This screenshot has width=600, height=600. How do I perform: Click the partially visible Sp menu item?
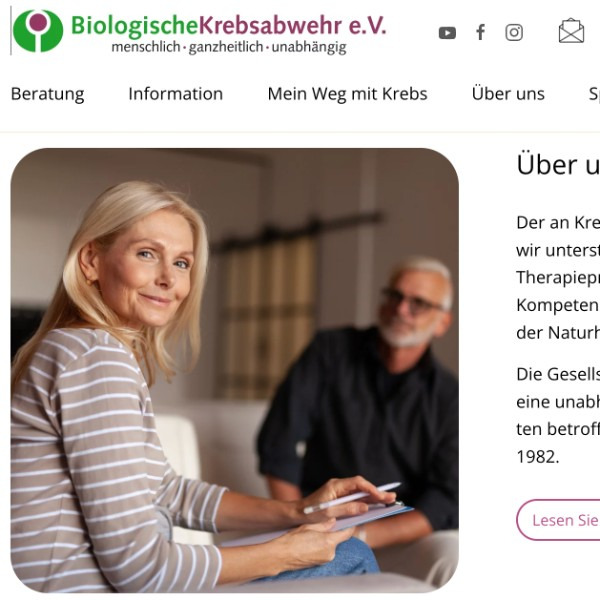pos(594,94)
